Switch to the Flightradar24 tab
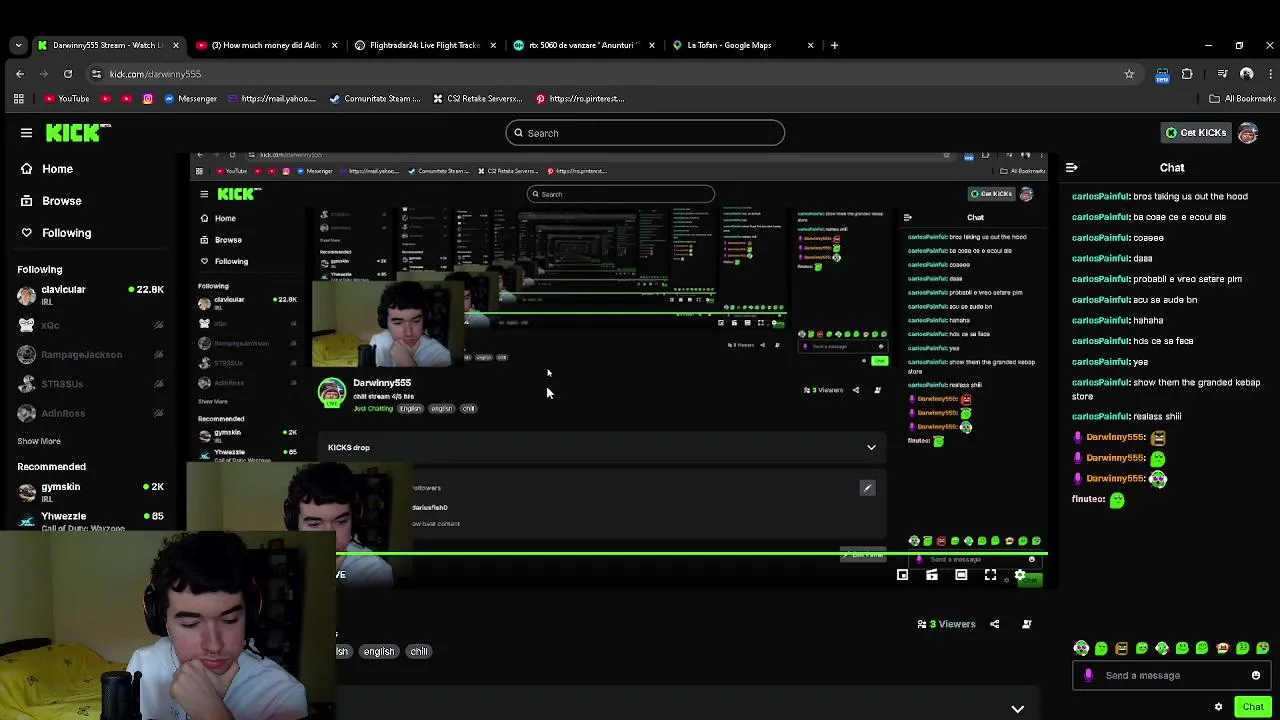The image size is (1280, 720). coord(424,45)
